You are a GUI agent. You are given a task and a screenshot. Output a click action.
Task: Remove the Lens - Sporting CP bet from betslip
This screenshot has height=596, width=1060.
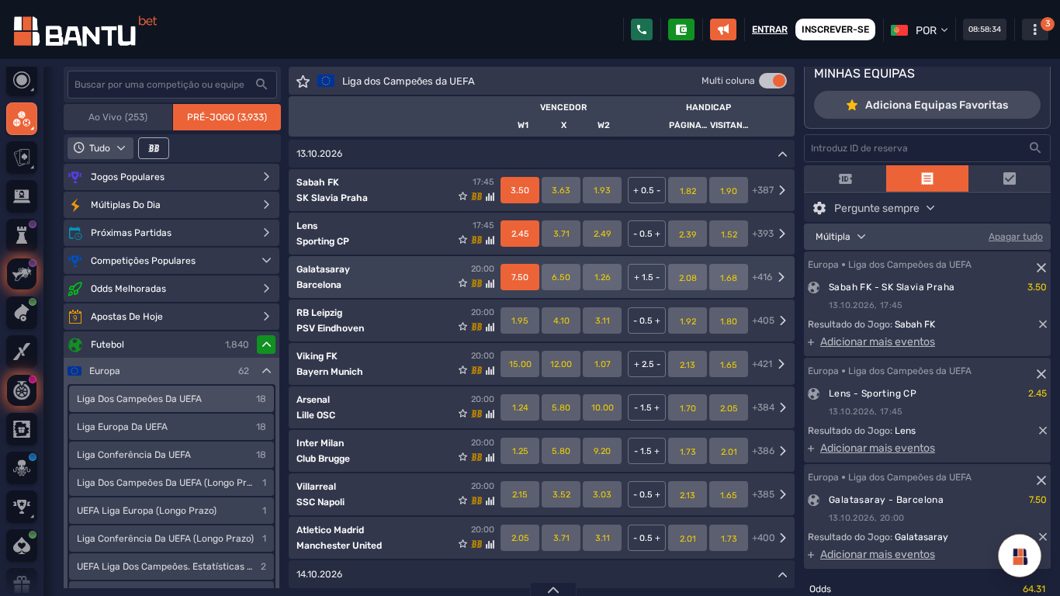[1041, 374]
